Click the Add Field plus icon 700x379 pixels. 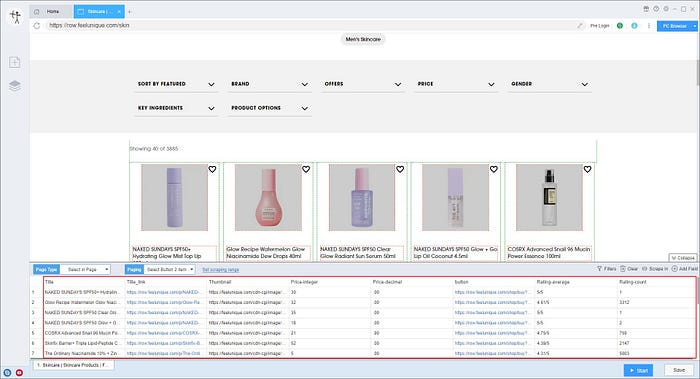tap(675, 269)
